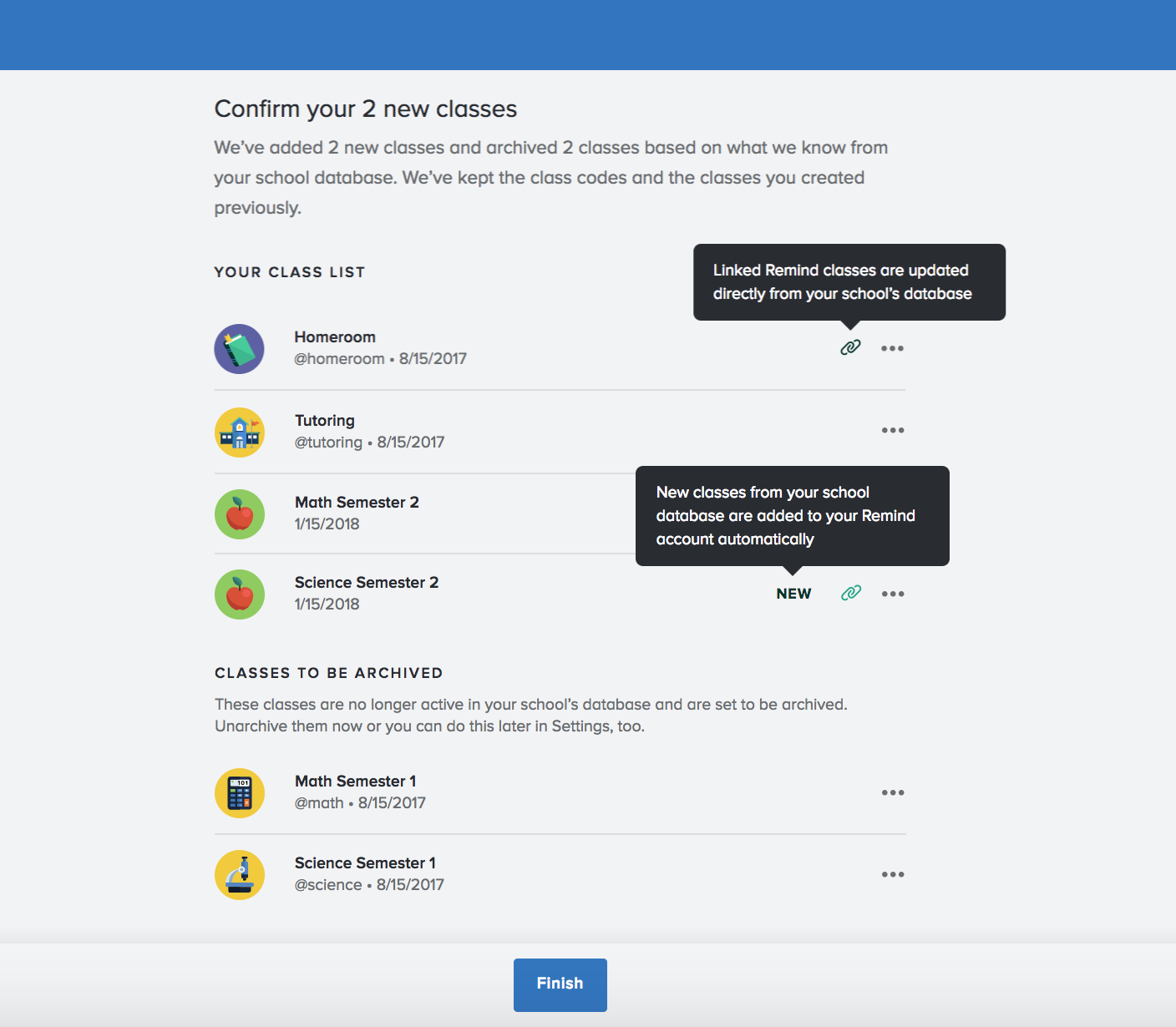Click the 1/15/2018 date under Math Semester 2
1176x1027 pixels.
coord(327,524)
